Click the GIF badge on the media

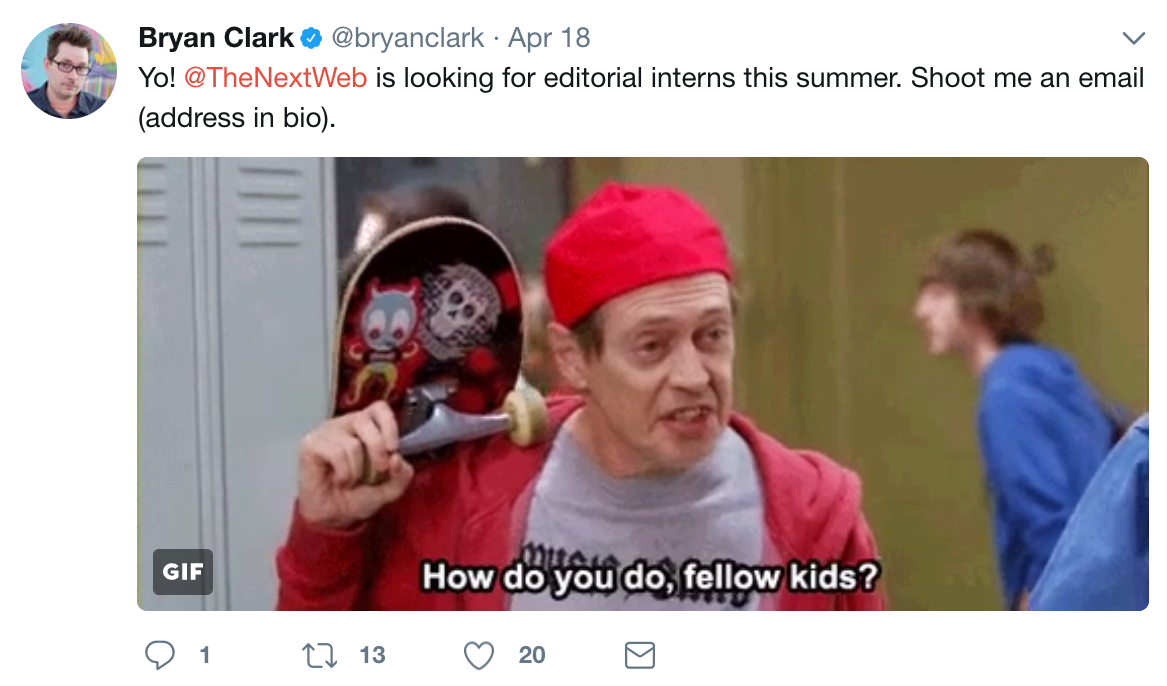(183, 571)
